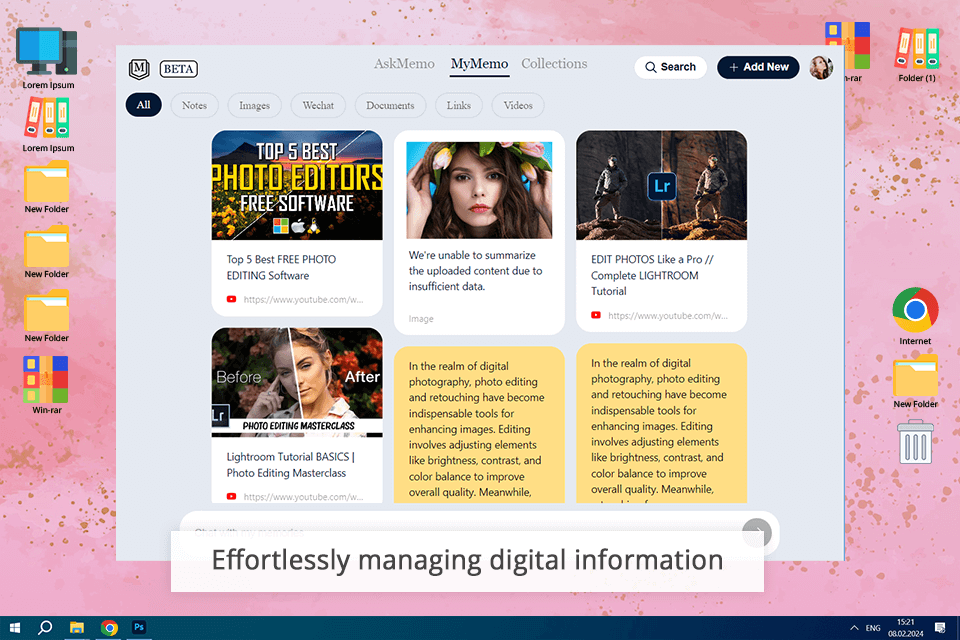This screenshot has width=960, height=640.
Task: Open the first New Folder on left
Action: (x=47, y=187)
